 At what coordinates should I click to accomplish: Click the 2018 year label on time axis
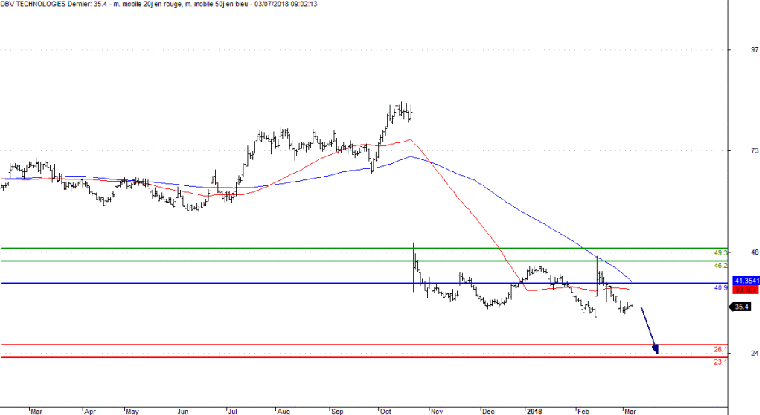(535, 412)
